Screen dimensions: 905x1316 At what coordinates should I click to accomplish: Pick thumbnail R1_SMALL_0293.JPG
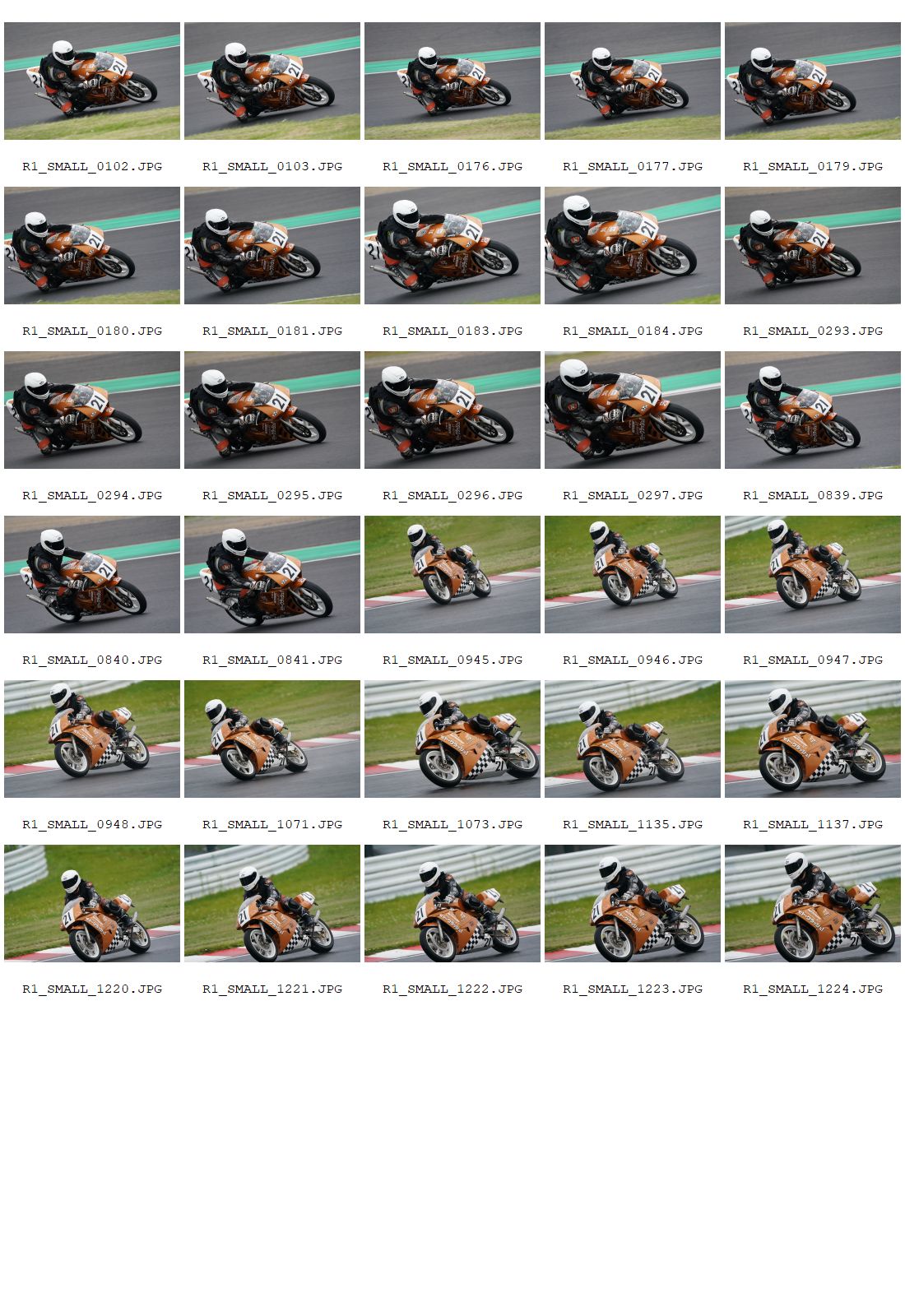click(813, 245)
